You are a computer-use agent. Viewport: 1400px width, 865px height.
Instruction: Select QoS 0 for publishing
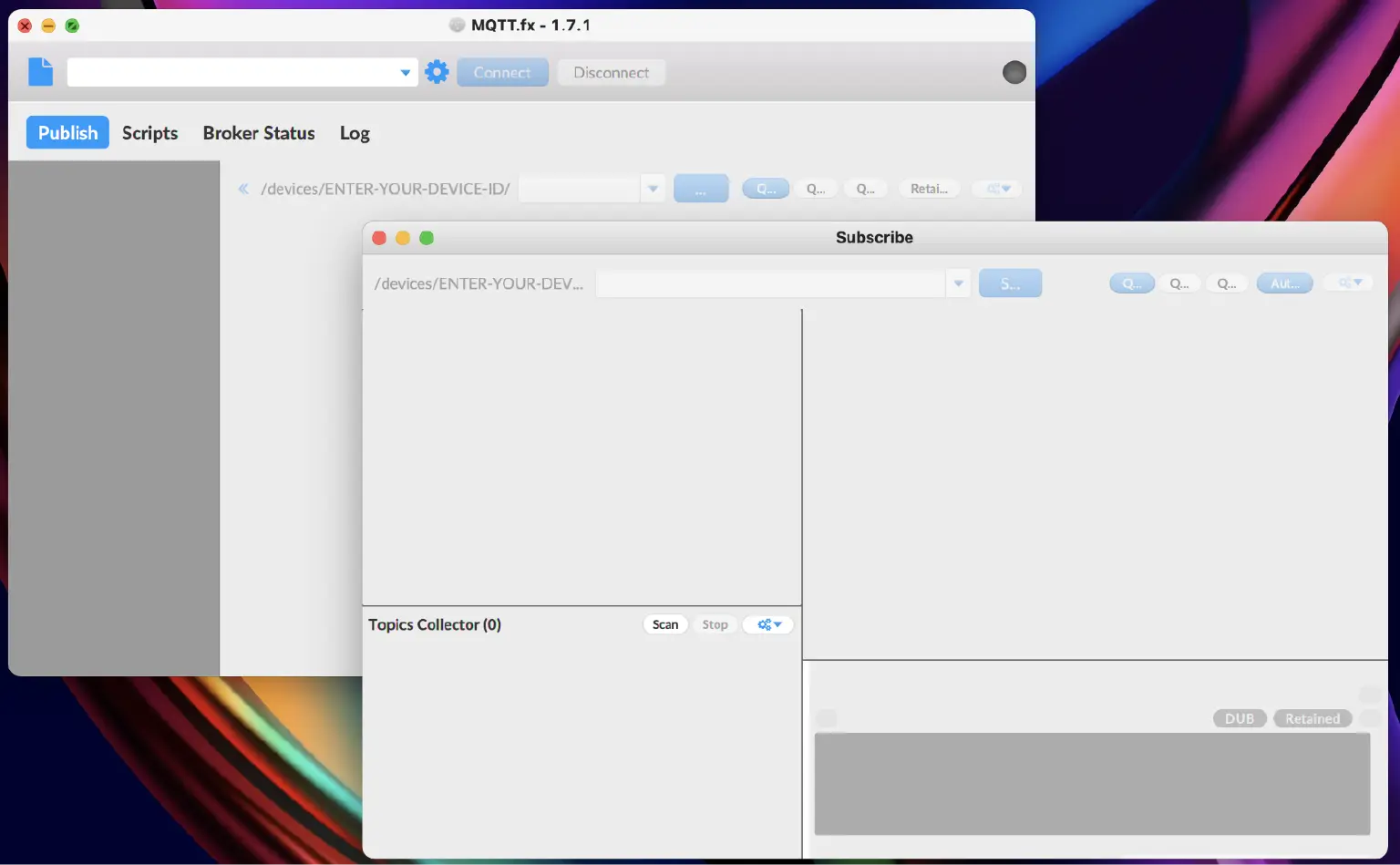(766, 189)
